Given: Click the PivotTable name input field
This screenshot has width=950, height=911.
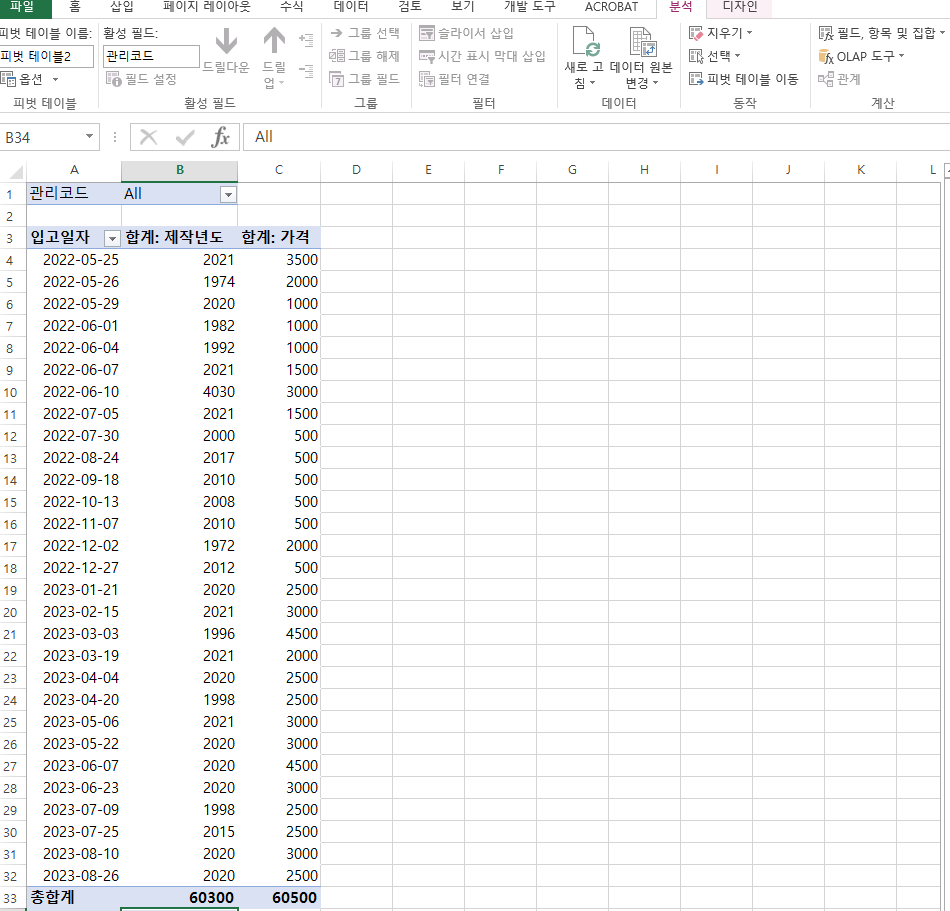Looking at the screenshot, I should pos(46,56).
